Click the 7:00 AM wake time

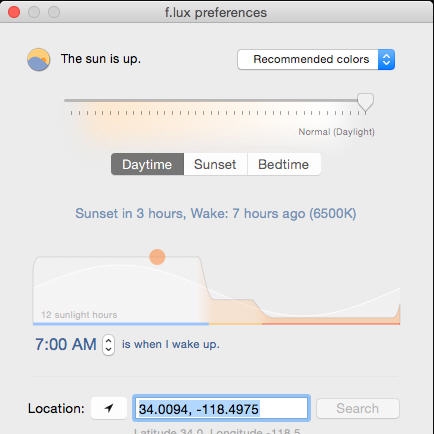pyautogui.click(x=66, y=344)
